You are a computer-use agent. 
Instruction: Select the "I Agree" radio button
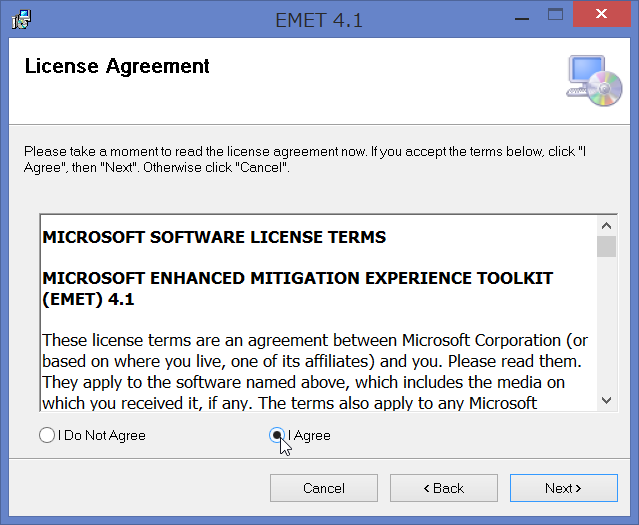[300, 435]
